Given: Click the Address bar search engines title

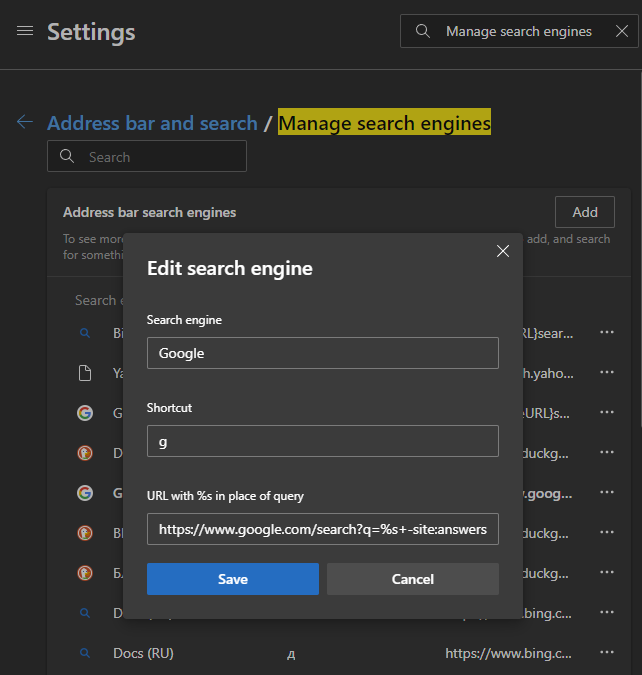Looking at the screenshot, I should [x=149, y=212].
